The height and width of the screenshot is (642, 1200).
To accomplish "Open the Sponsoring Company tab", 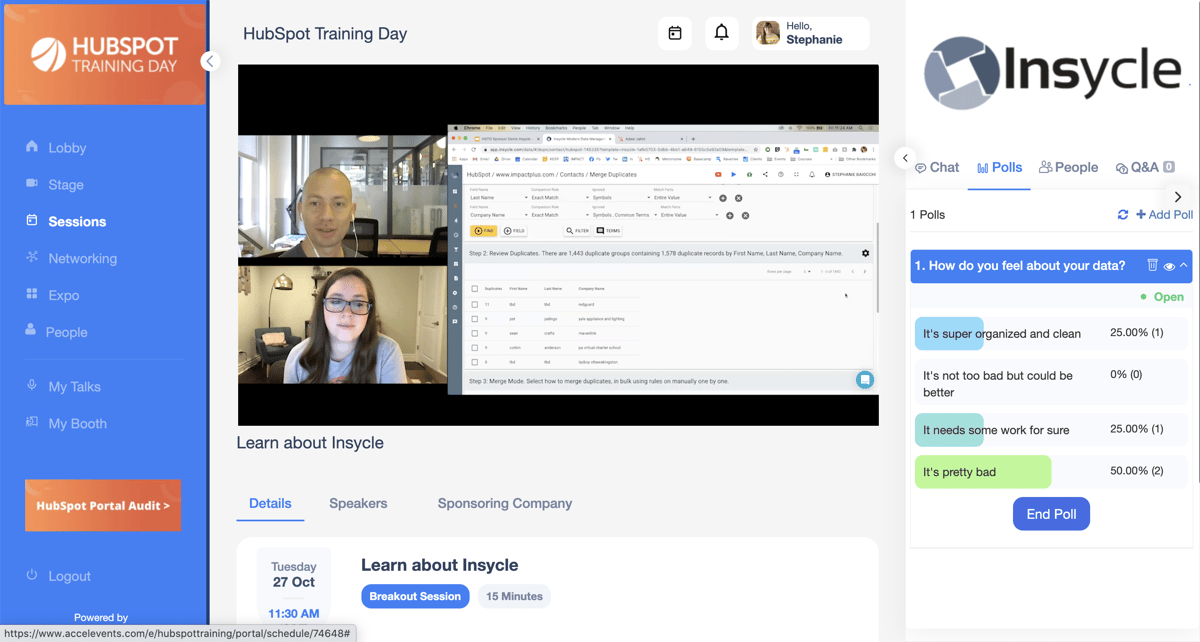I will point(505,504).
